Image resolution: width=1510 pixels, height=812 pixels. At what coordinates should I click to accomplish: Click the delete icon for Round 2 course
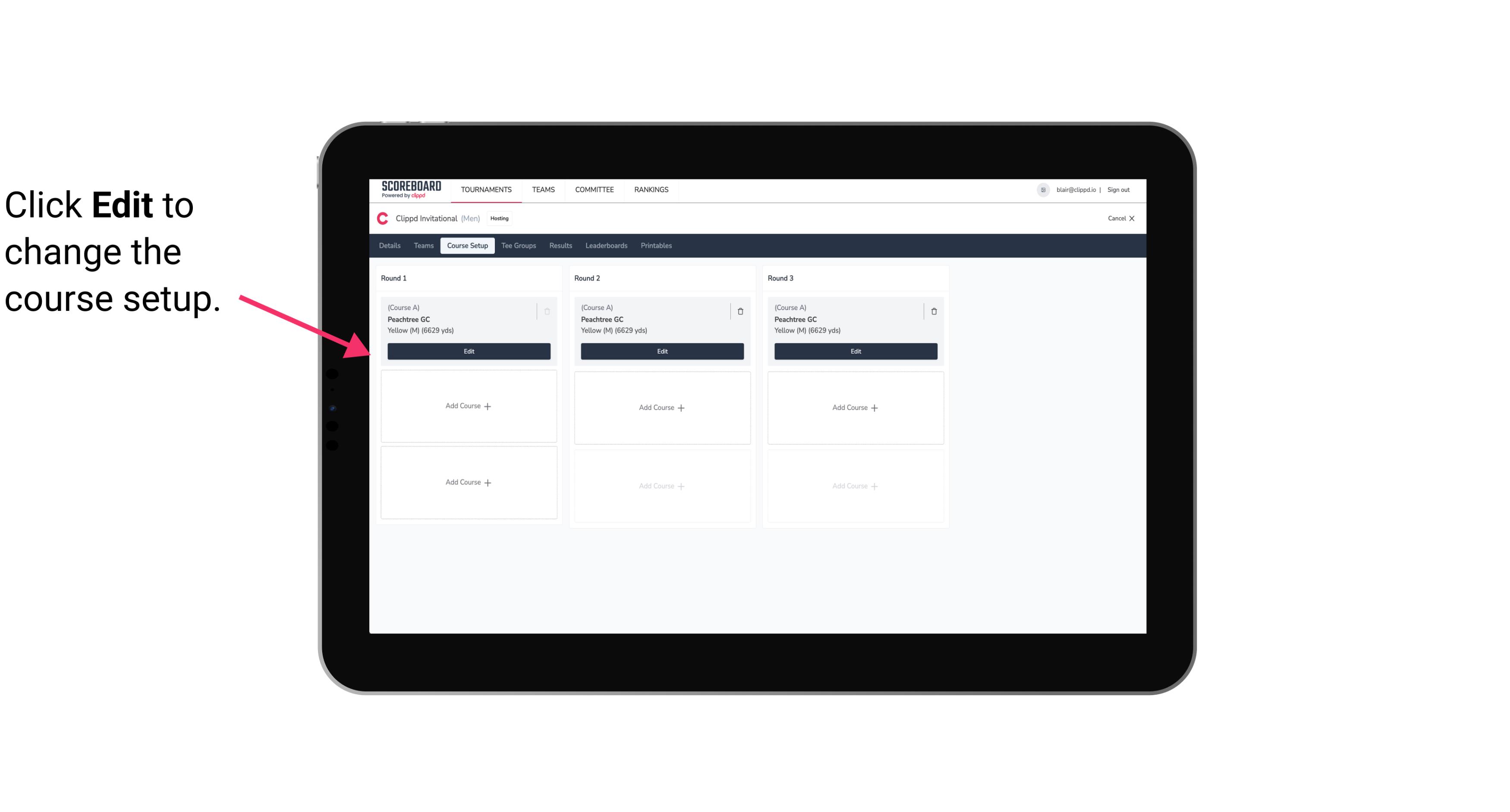(739, 310)
